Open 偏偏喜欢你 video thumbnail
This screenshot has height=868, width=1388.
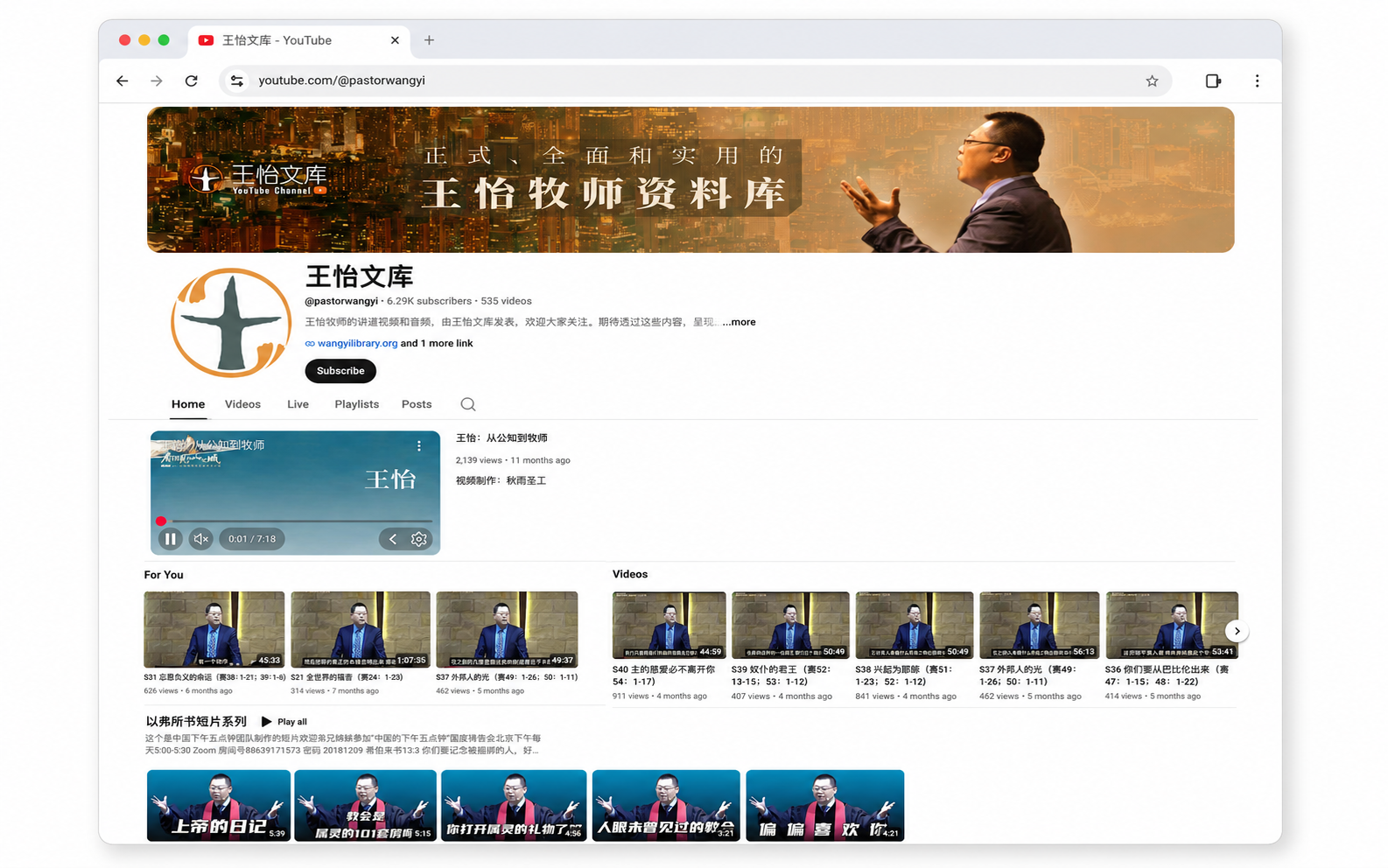pos(824,806)
